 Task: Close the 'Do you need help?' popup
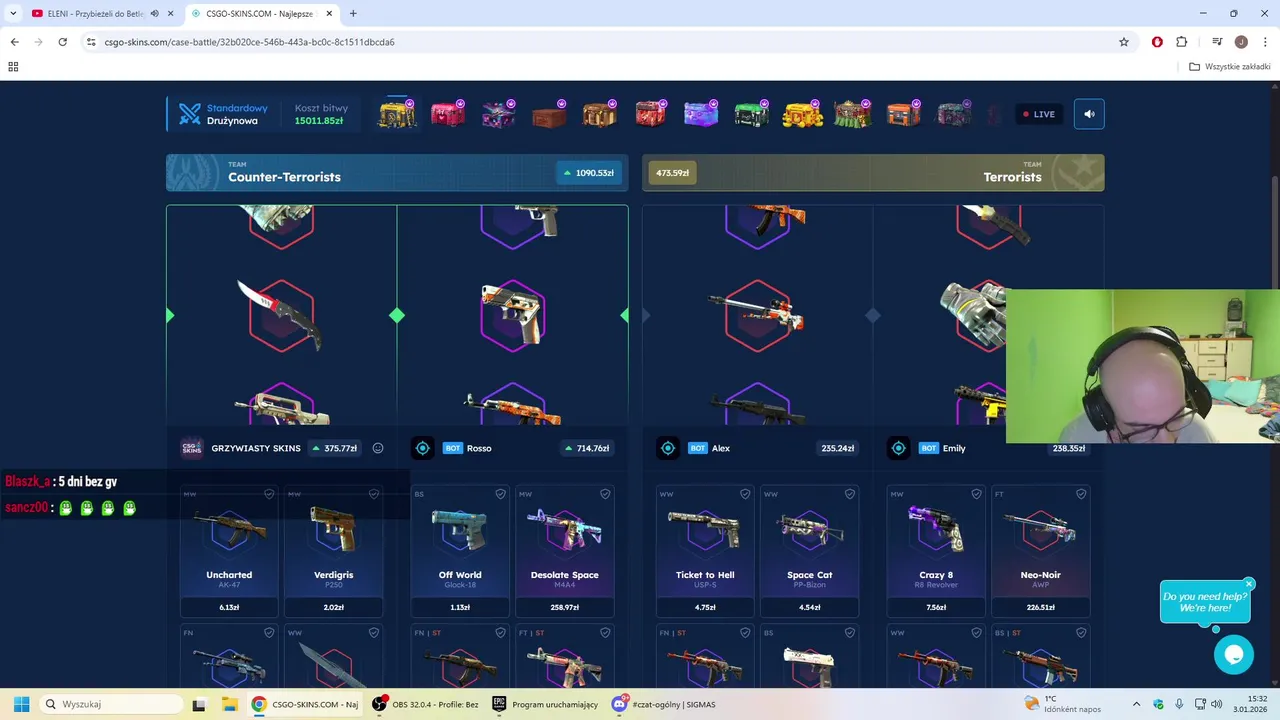point(1249,584)
